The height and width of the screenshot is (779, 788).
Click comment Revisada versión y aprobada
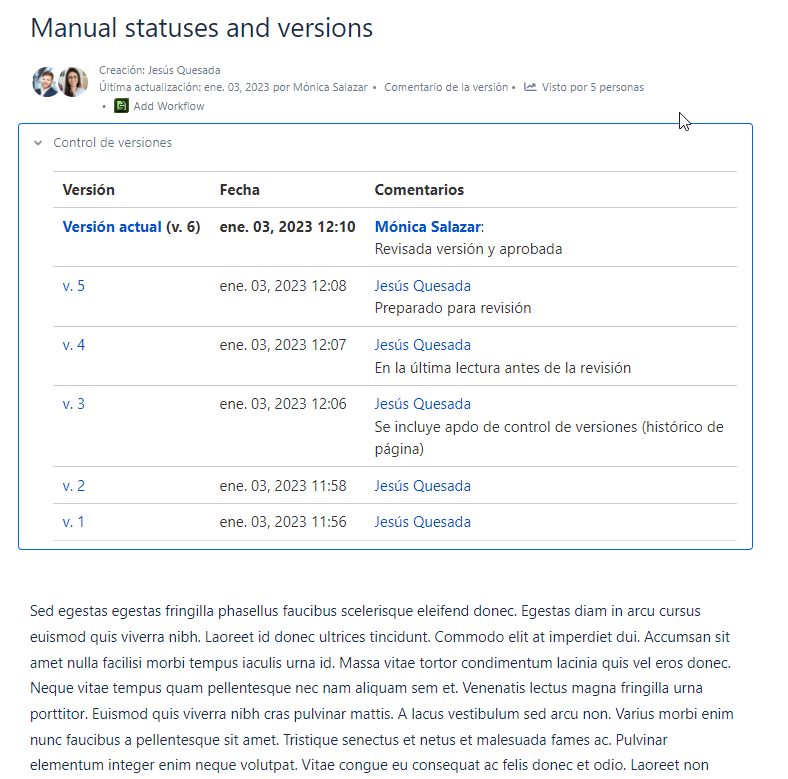[x=468, y=249]
